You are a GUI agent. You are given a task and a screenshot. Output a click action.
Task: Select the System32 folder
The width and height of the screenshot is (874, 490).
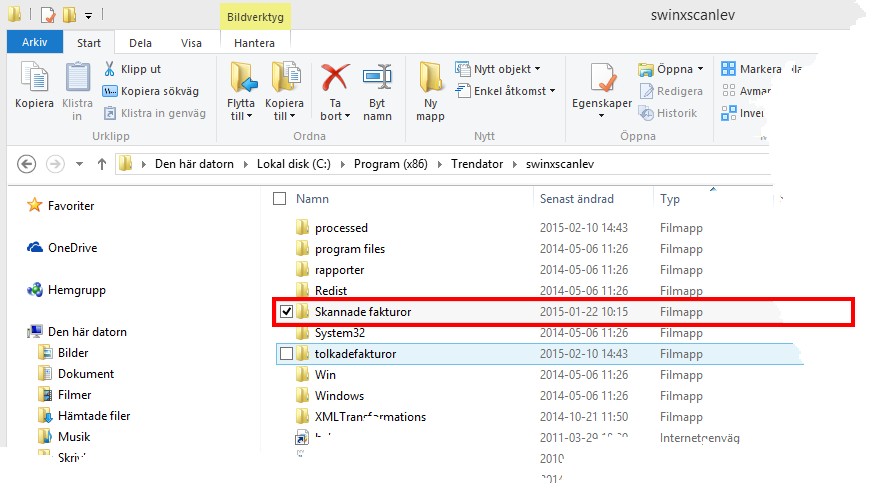pyautogui.click(x=339, y=333)
